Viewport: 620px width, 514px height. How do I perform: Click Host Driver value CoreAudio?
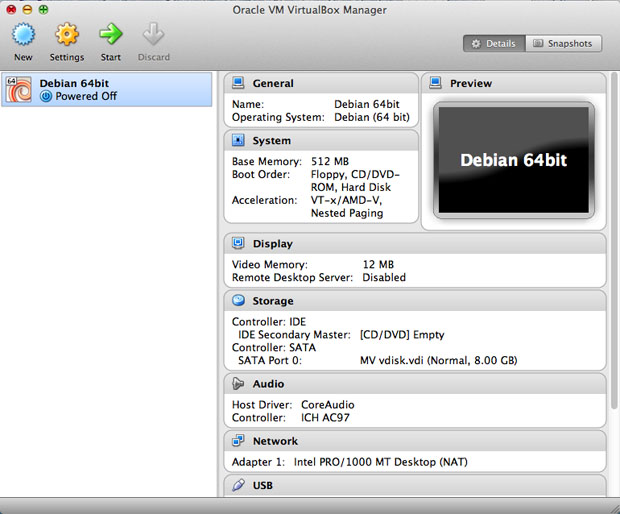[328, 405]
